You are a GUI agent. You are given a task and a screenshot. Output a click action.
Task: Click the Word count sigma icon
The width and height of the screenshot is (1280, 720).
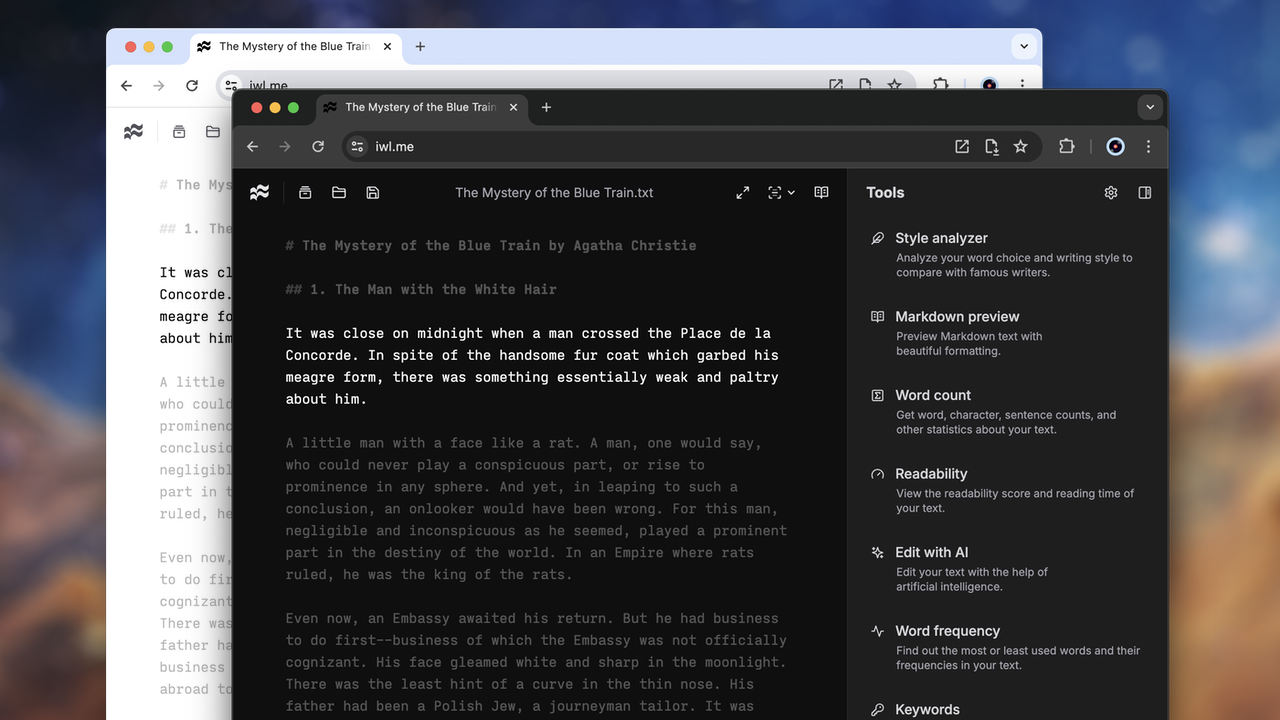(x=878, y=395)
